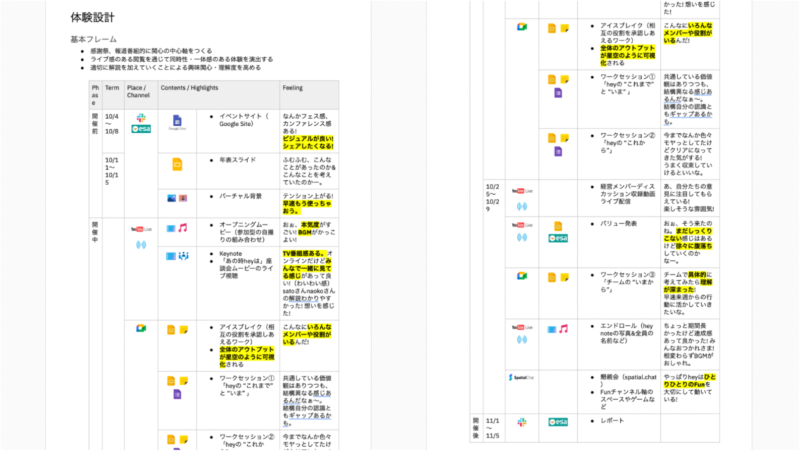The height and width of the screenshot is (451, 800).
Task: Click the esa logo in バリュー発表 row
Action: 558,238
